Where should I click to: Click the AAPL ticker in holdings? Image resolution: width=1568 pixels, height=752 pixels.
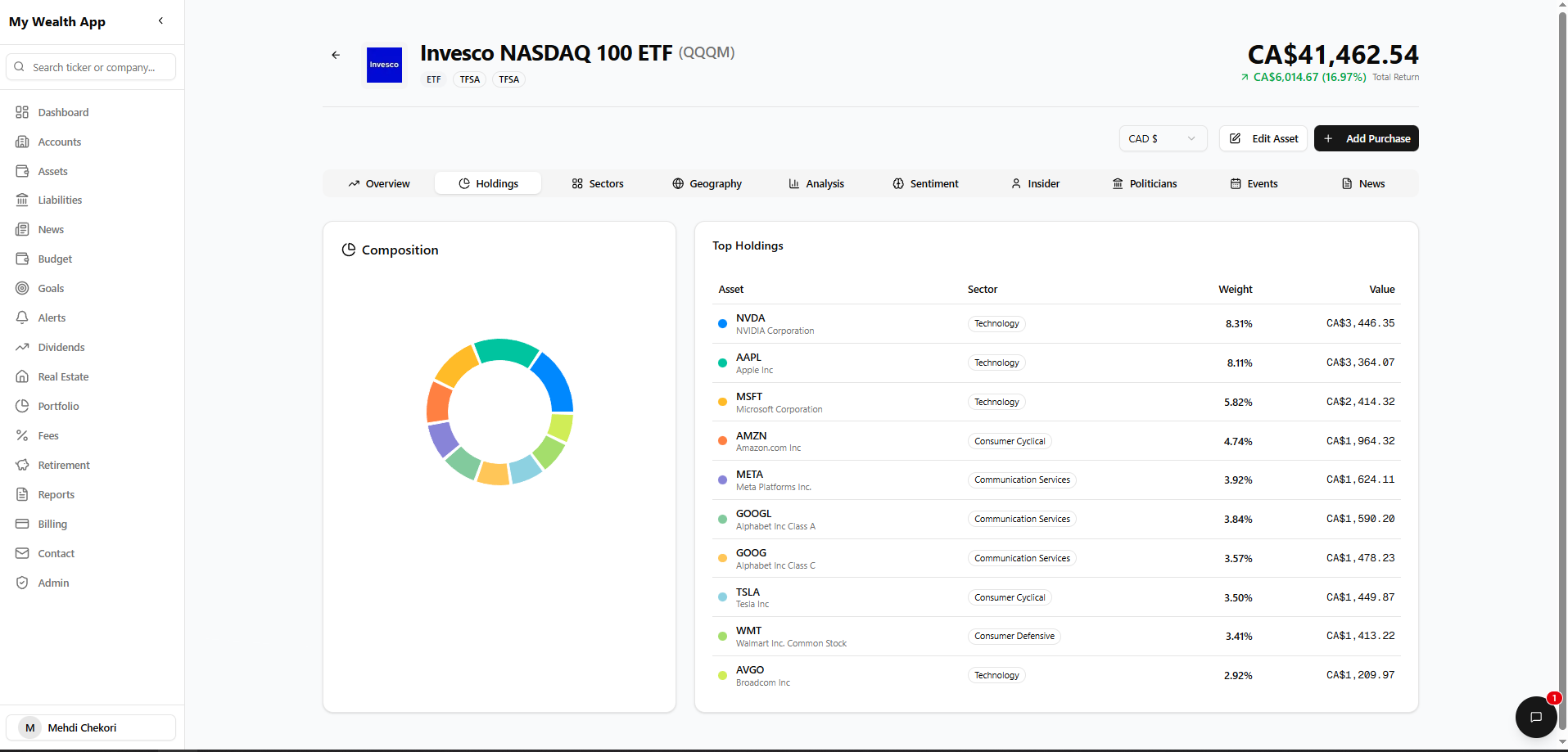coord(748,358)
